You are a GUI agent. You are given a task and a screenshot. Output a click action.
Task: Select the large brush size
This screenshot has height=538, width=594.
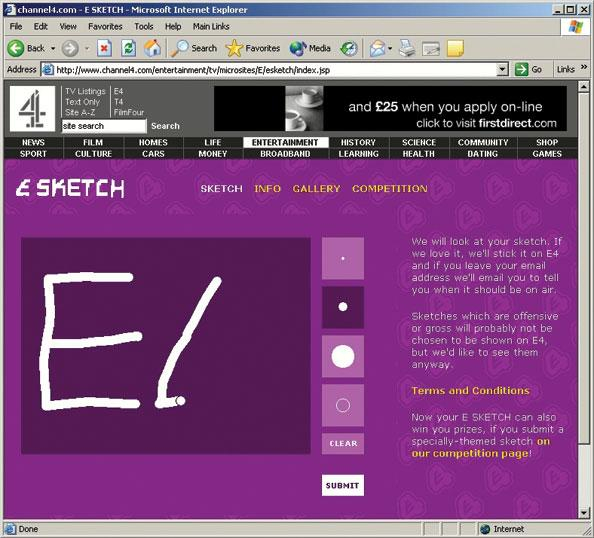pos(343,356)
